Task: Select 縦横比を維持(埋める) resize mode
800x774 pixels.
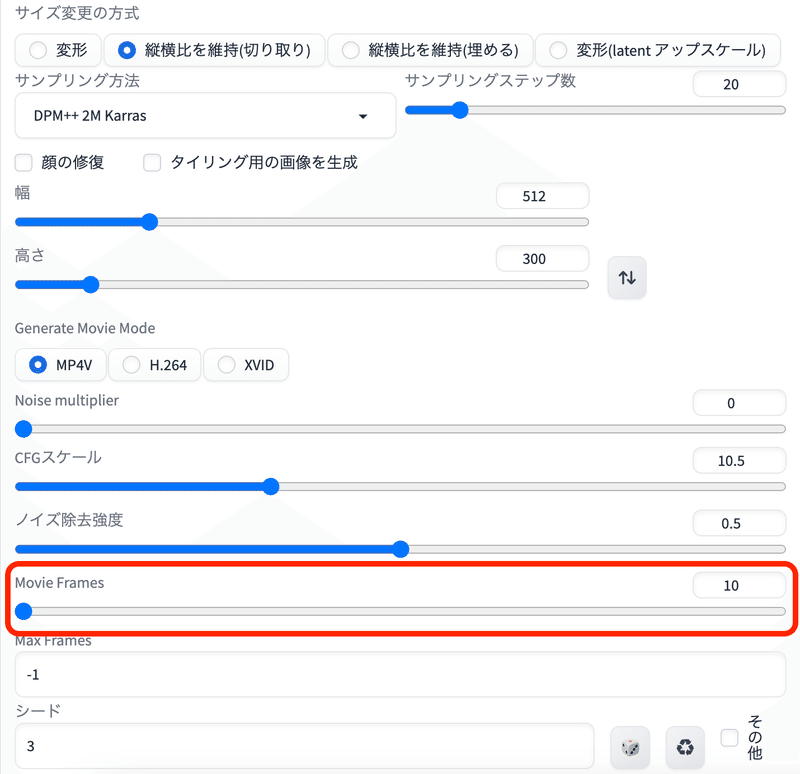Action: [x=430, y=50]
